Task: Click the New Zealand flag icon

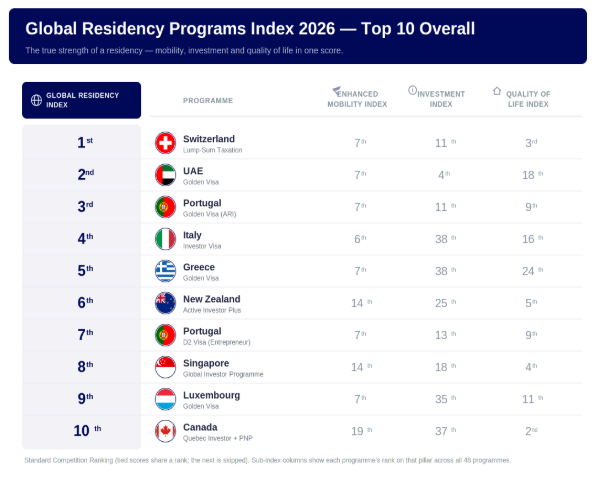Action: (x=165, y=303)
